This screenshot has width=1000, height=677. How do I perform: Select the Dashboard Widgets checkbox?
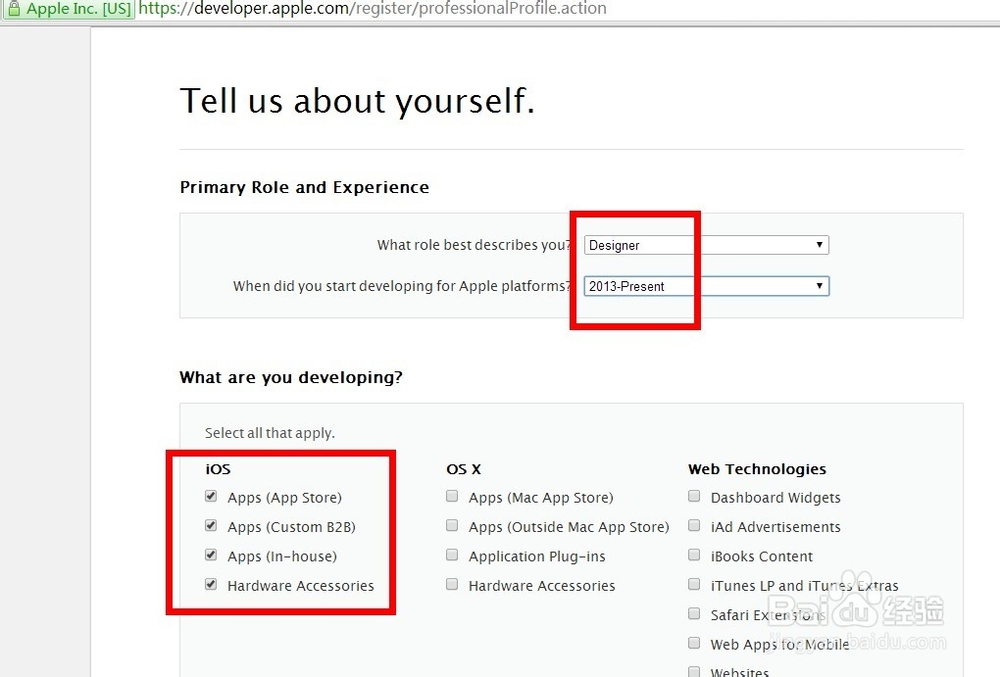coord(694,496)
